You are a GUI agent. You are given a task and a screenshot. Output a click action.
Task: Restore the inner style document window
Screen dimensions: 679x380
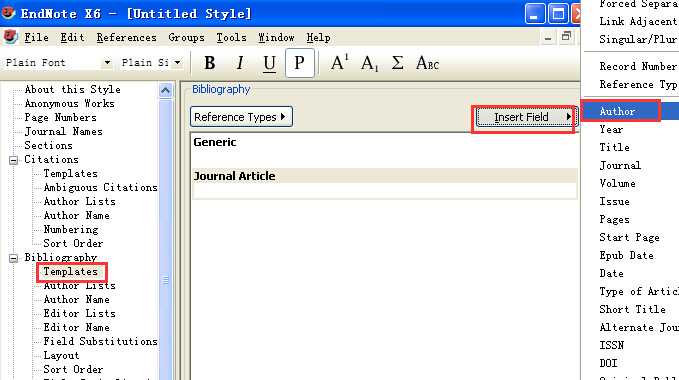[x=566, y=37]
